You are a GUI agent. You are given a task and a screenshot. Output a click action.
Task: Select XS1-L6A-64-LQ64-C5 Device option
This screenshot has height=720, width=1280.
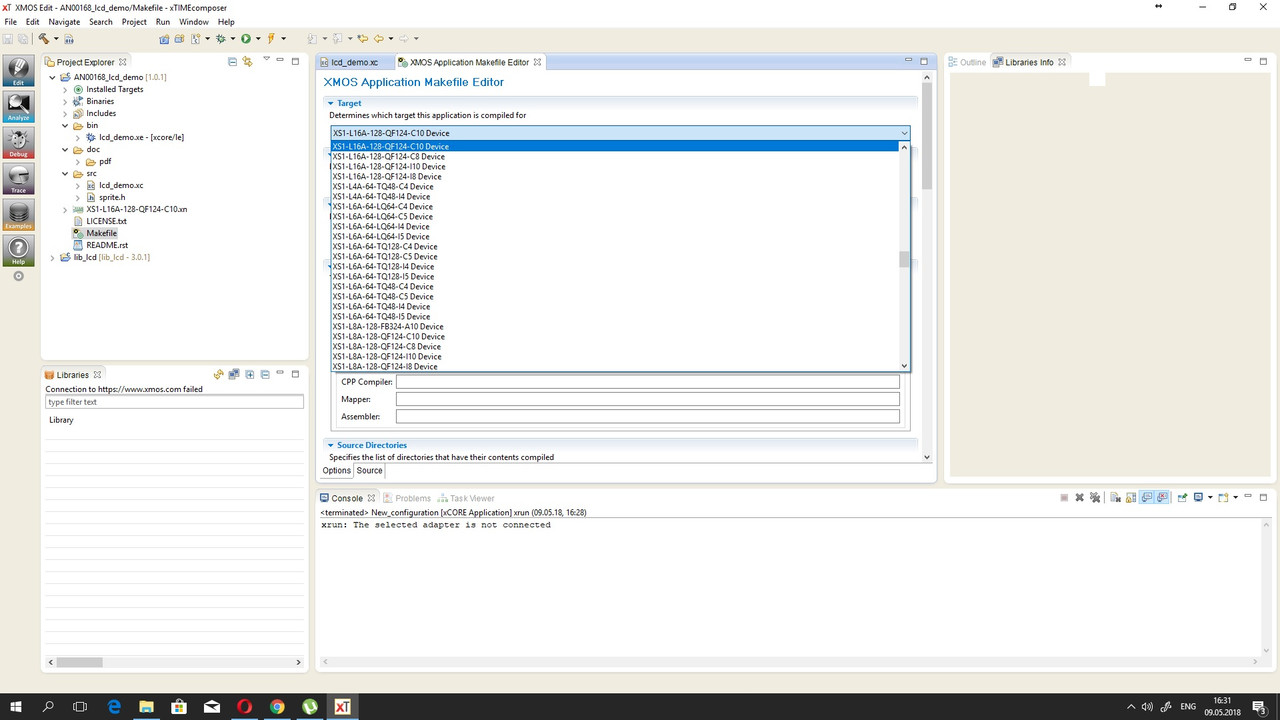click(382, 216)
